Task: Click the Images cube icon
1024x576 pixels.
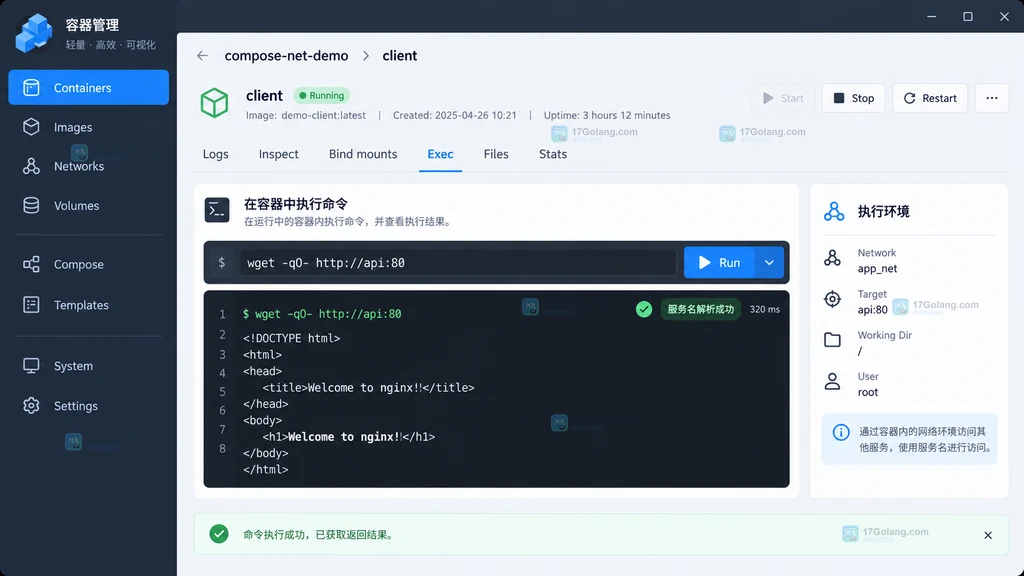Action: (x=31, y=127)
